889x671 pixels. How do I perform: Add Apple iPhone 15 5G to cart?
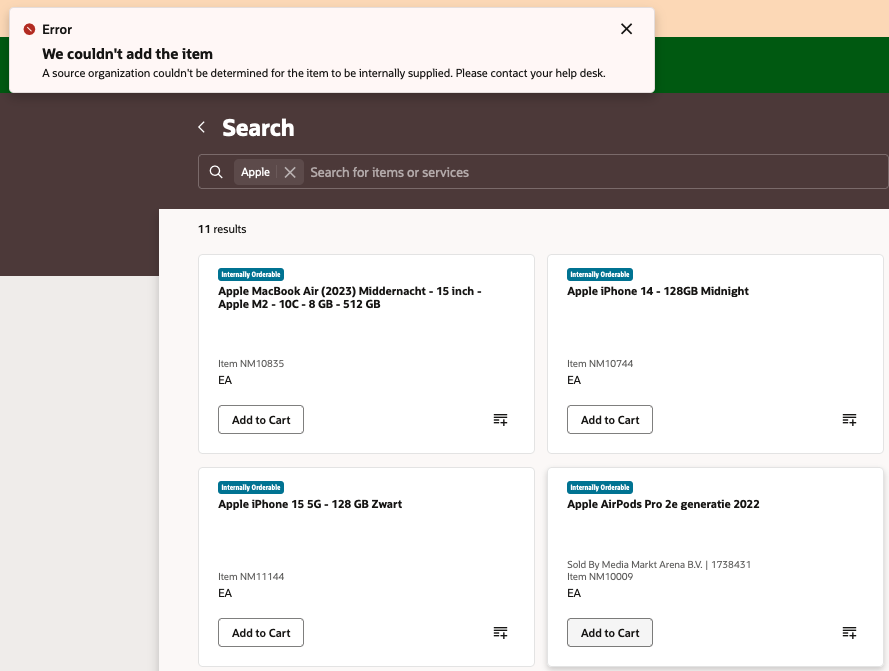click(260, 632)
